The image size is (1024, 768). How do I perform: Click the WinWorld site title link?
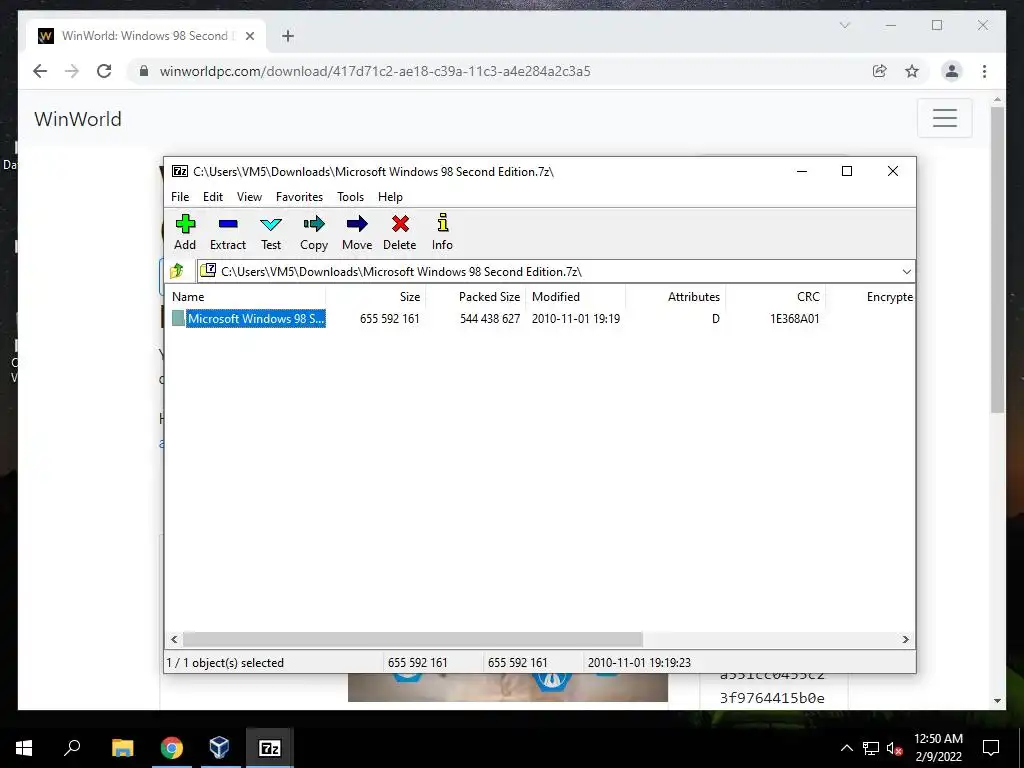click(78, 119)
